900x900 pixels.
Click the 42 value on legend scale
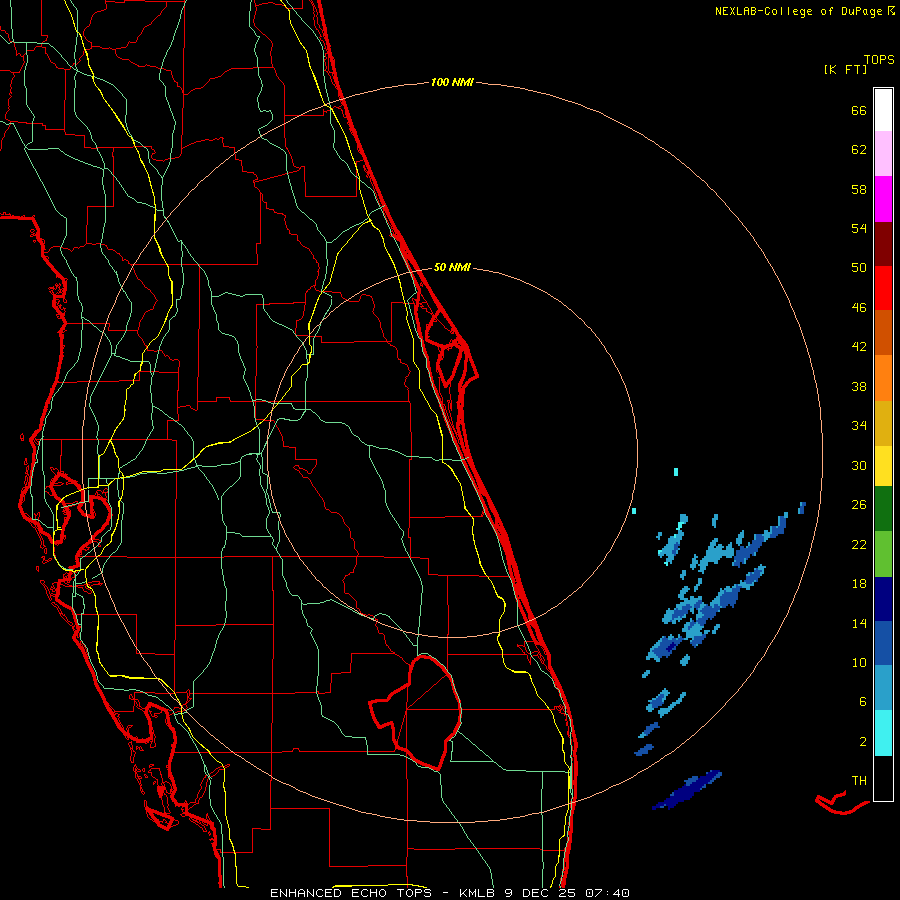(x=859, y=347)
